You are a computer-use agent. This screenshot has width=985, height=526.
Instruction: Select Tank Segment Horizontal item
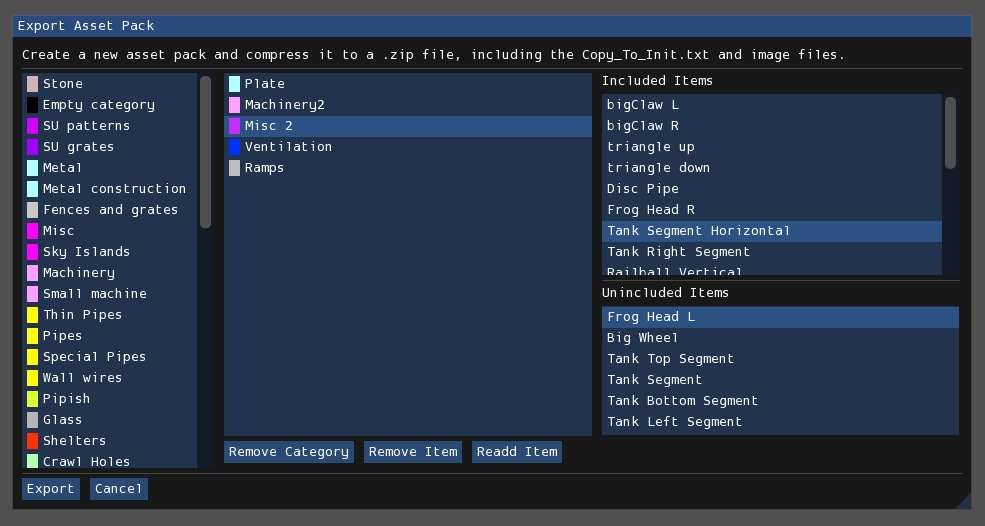(x=772, y=231)
